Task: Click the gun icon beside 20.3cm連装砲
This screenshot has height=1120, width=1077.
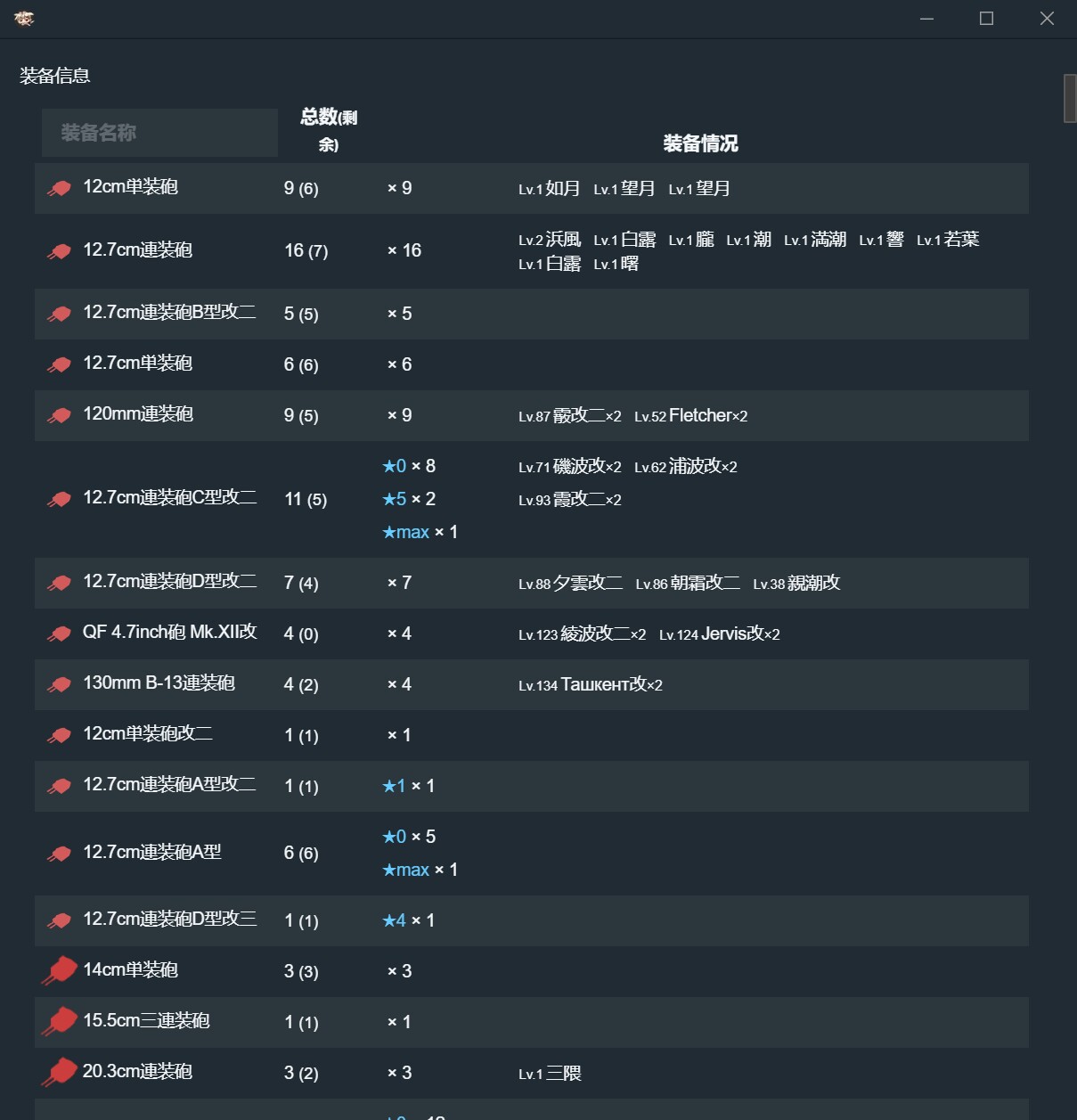Action: tap(59, 1072)
